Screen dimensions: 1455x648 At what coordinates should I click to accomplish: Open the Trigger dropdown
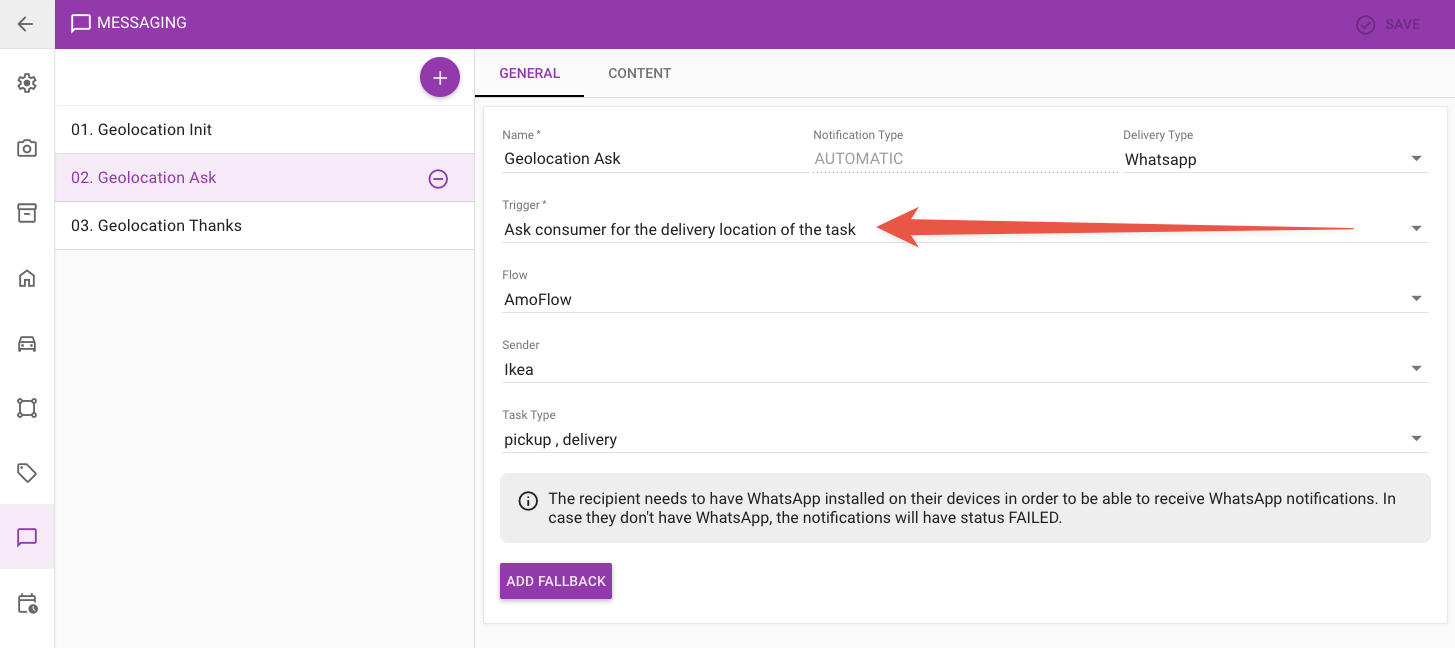point(965,229)
